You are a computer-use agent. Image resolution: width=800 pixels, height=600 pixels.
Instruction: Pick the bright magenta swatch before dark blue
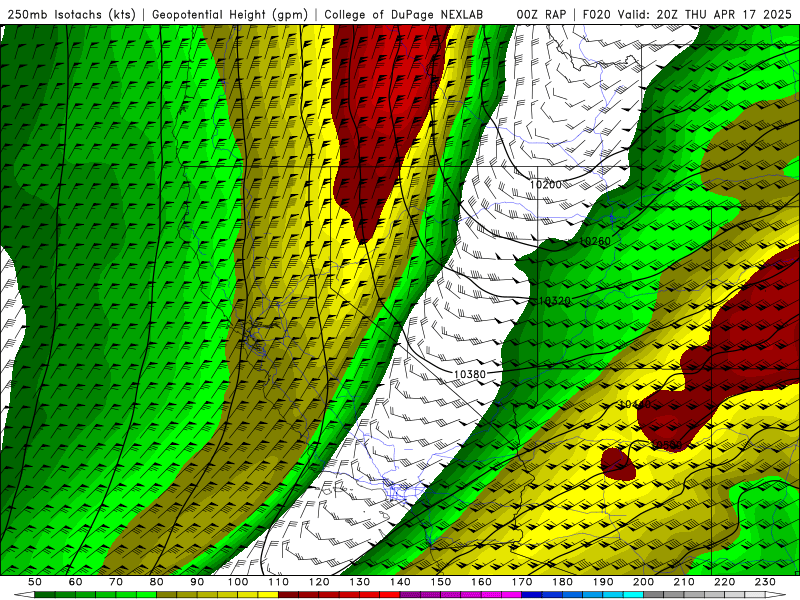click(x=511, y=594)
